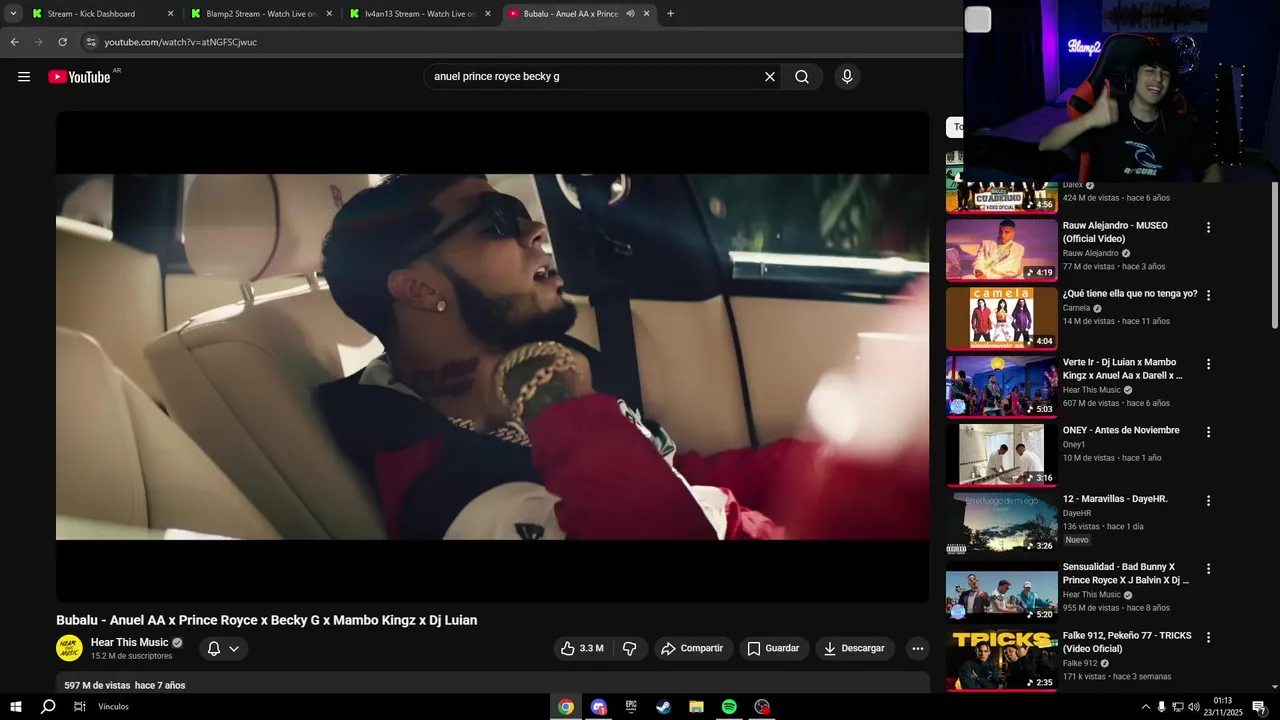Screen dimensions: 1280x720
Task: Open Spotify from the taskbar
Action: point(729,707)
